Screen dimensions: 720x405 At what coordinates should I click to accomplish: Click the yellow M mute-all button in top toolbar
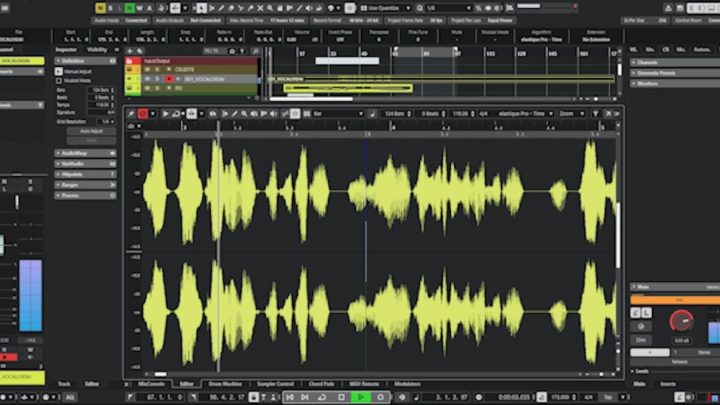[x=100, y=8]
